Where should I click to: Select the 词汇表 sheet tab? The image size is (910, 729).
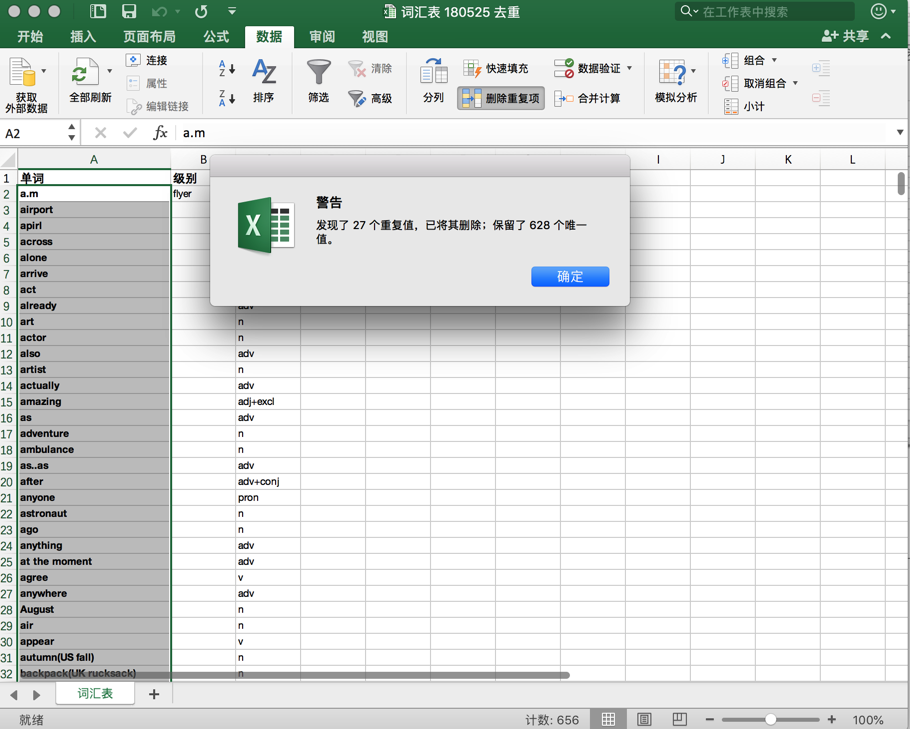(x=95, y=694)
